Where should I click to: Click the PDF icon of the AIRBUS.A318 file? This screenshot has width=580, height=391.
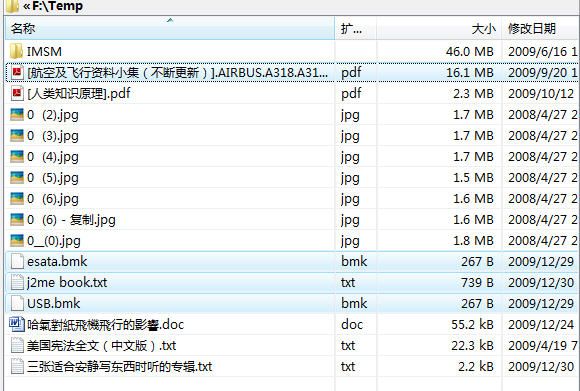tap(17, 72)
